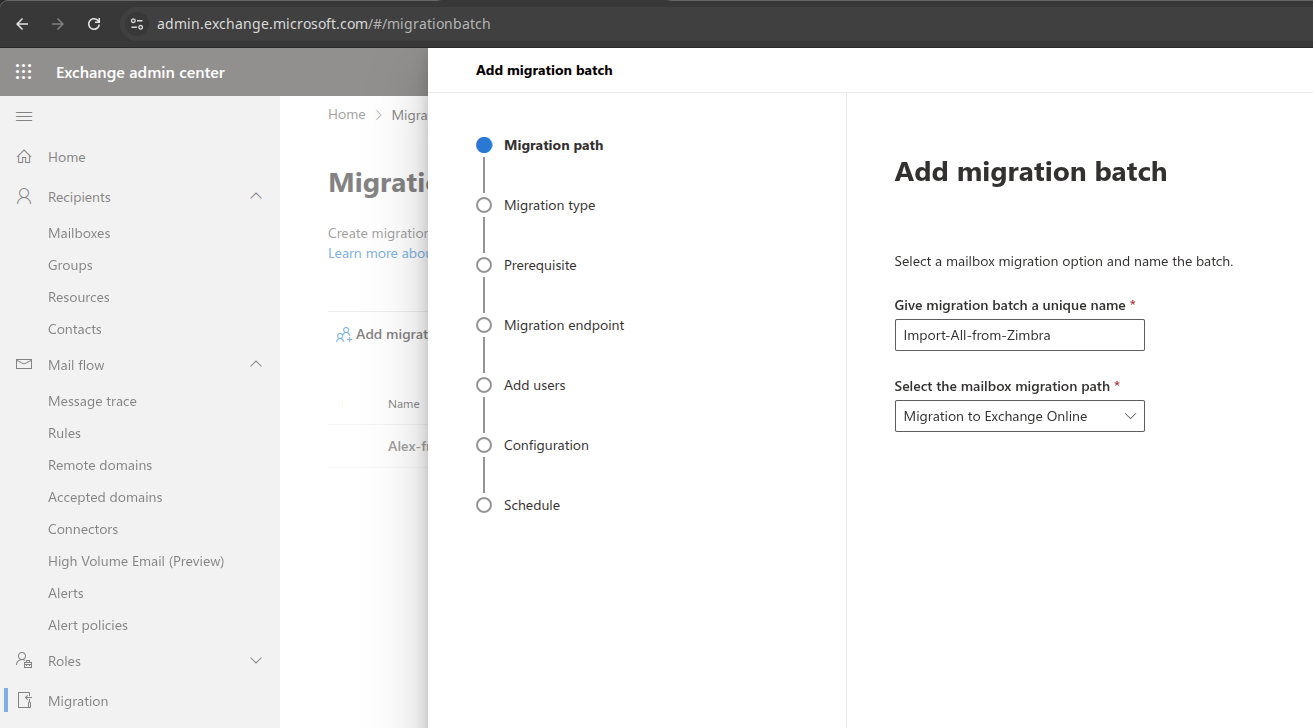Open Message trace under Mail flow

tap(92, 401)
